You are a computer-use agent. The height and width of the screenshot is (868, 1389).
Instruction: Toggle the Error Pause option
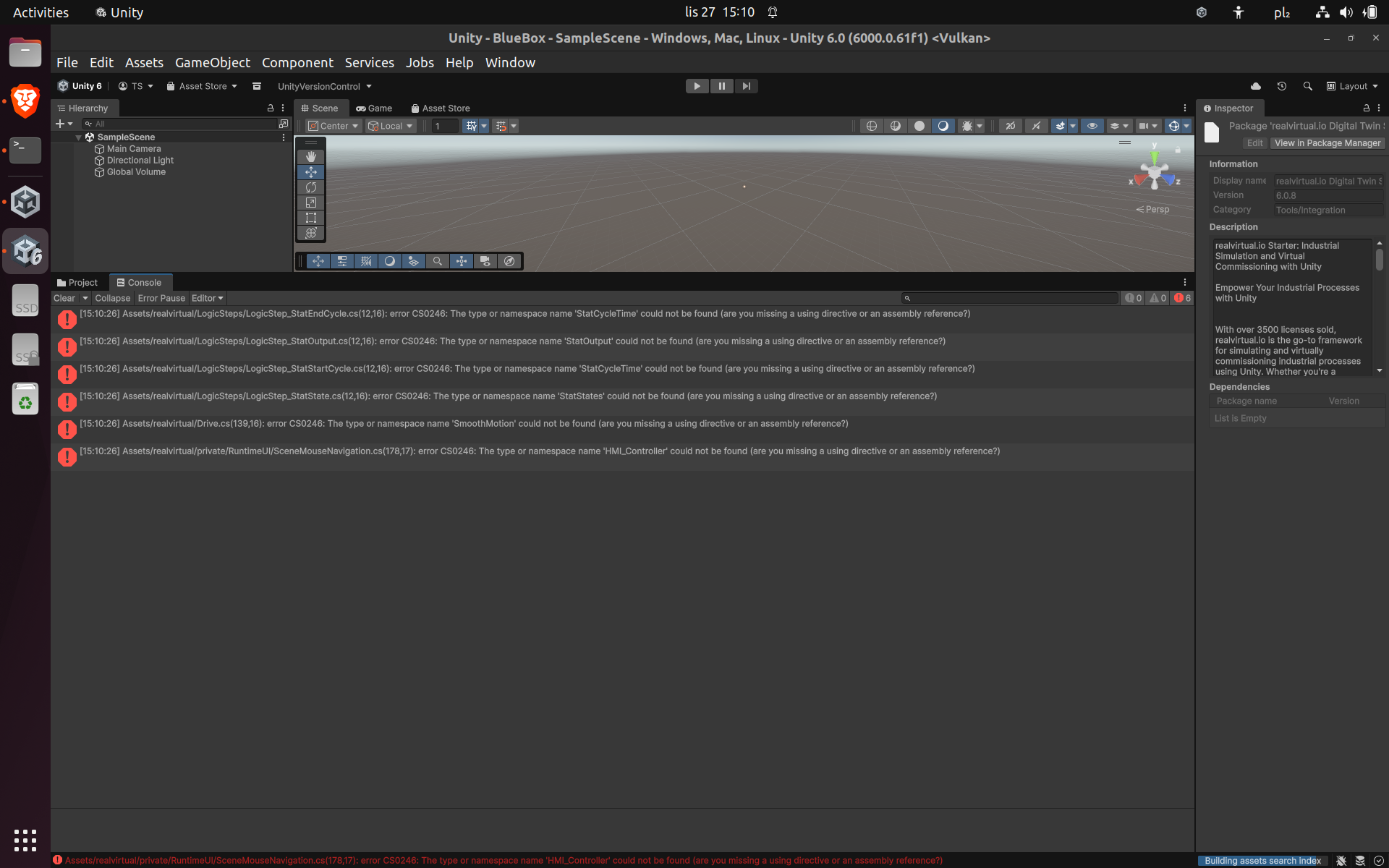(161, 298)
